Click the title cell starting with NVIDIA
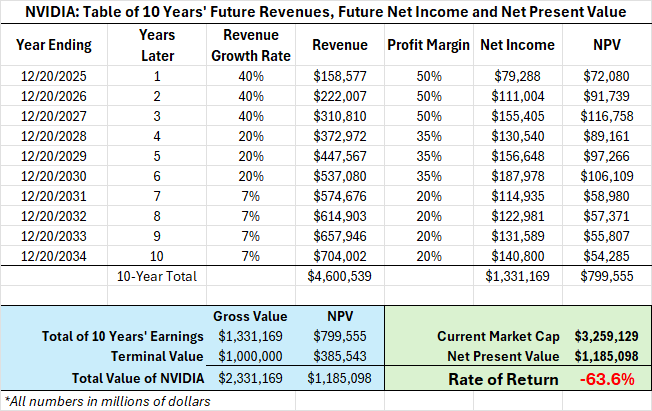Image resolution: width=652 pixels, height=411 pixels. point(326,13)
